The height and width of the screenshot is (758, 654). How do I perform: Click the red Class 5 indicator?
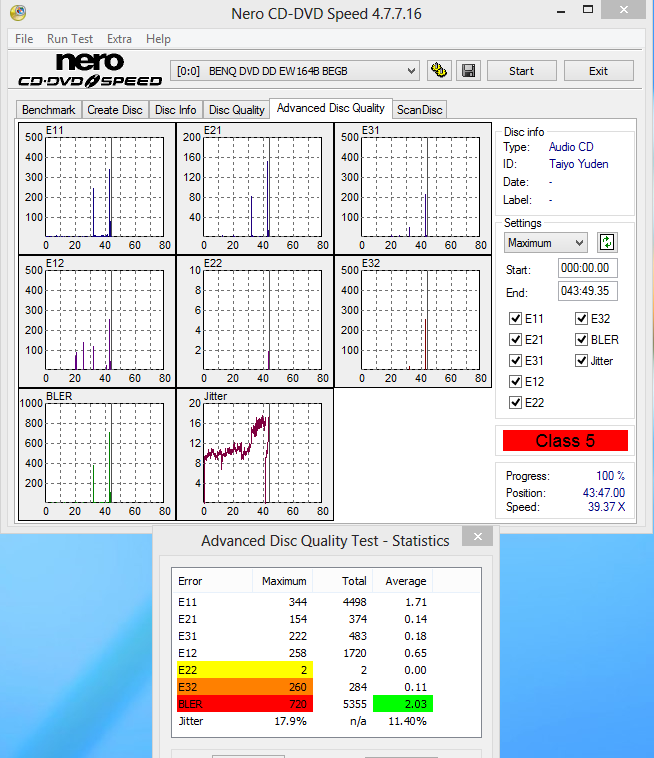[x=565, y=440]
